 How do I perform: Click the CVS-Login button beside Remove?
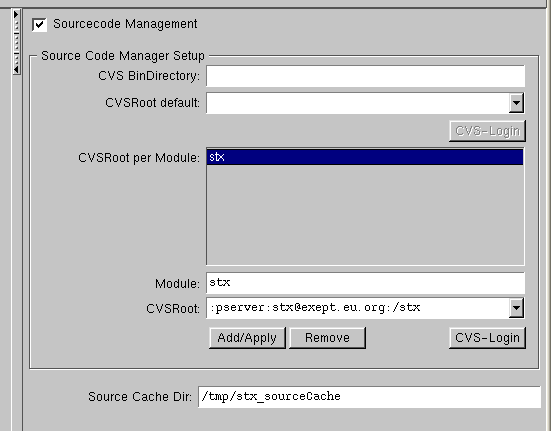487,338
